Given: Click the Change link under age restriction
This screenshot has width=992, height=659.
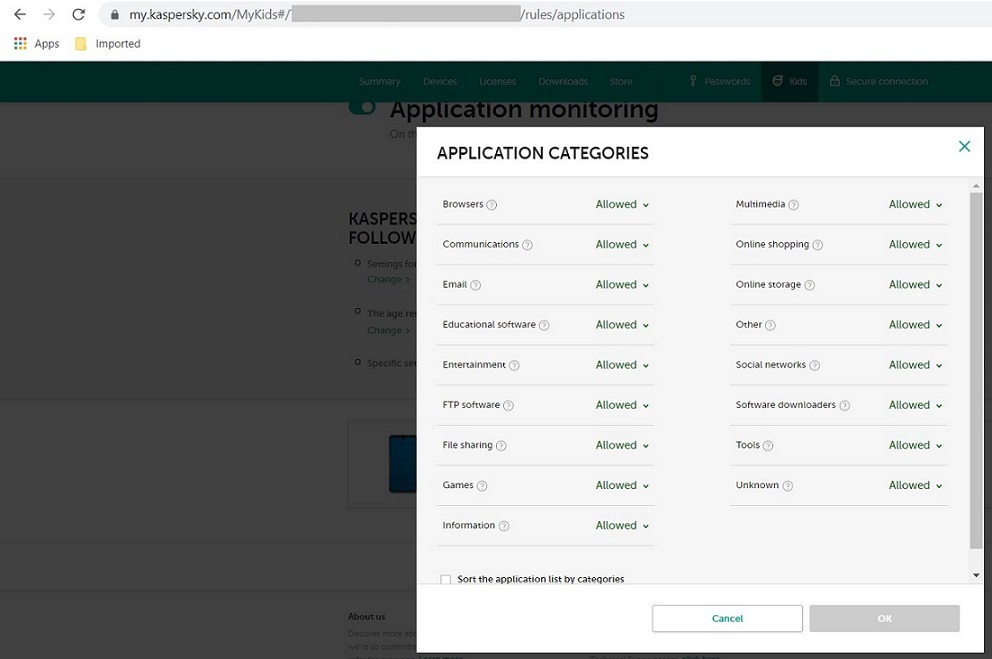Looking at the screenshot, I should coord(388,331).
